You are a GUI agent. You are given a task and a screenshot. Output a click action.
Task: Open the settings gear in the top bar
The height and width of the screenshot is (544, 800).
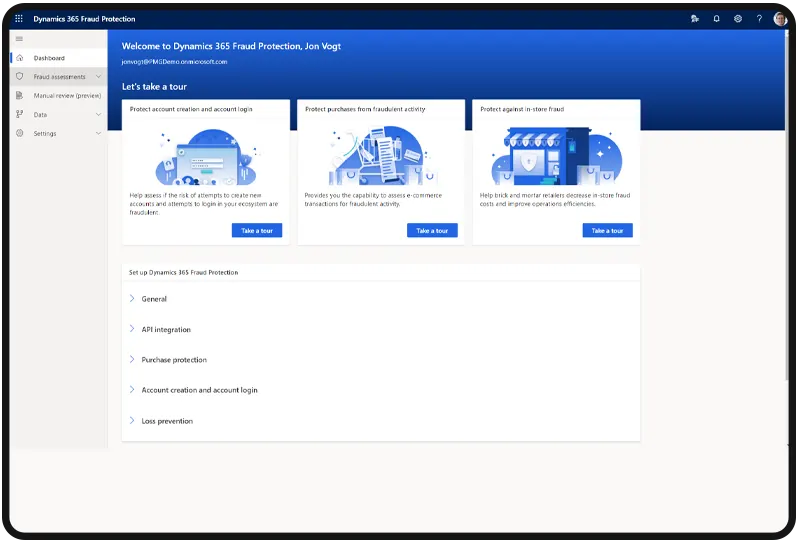click(738, 18)
